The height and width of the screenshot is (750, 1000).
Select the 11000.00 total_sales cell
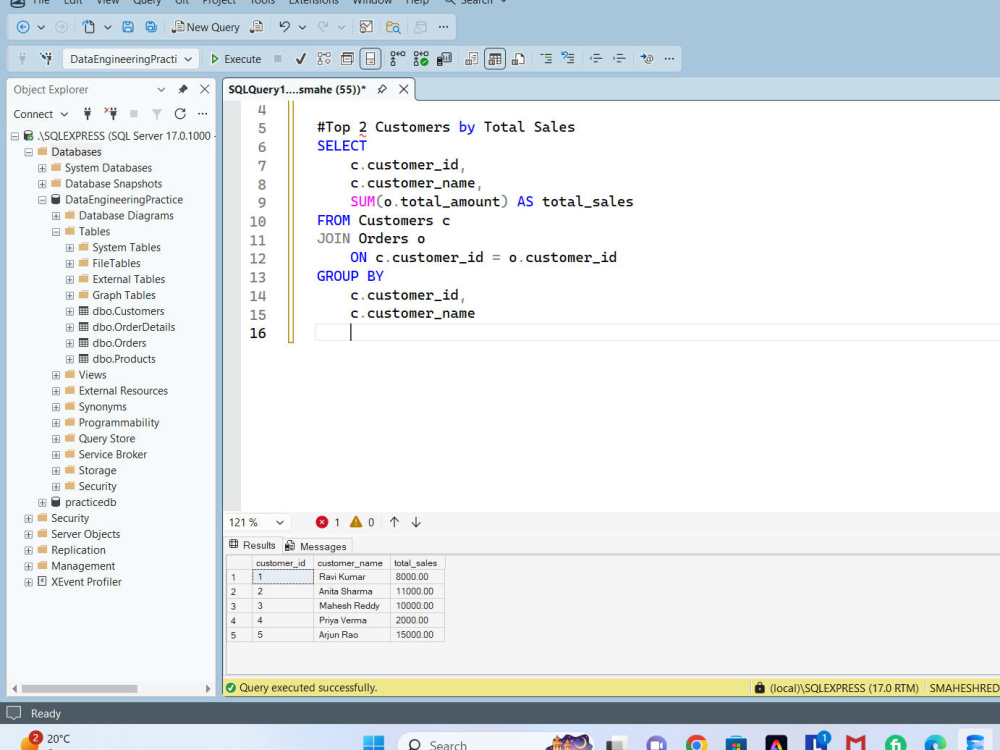(417, 591)
